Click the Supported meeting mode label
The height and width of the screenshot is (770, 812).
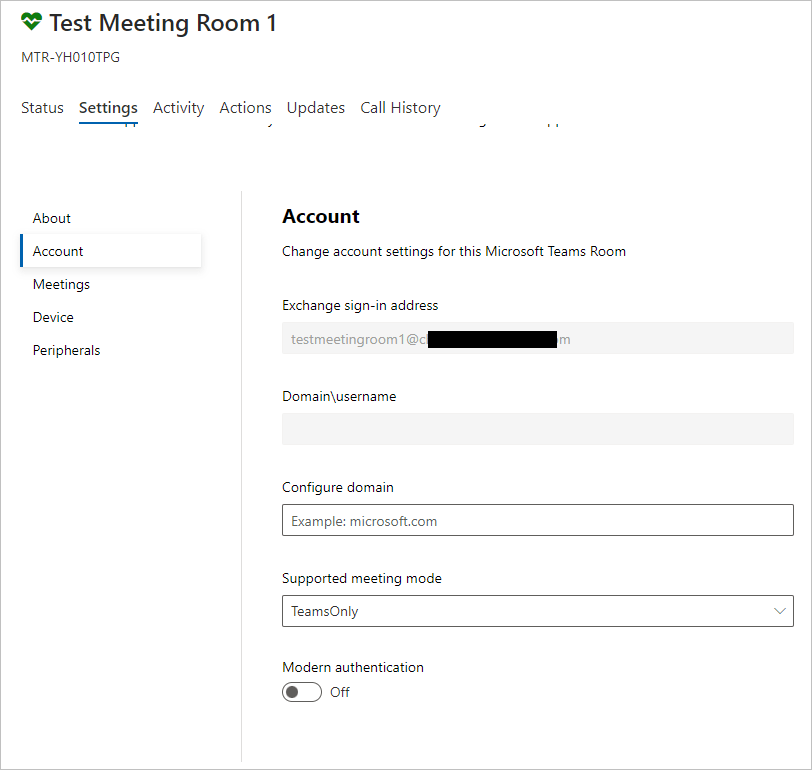[x=362, y=578]
